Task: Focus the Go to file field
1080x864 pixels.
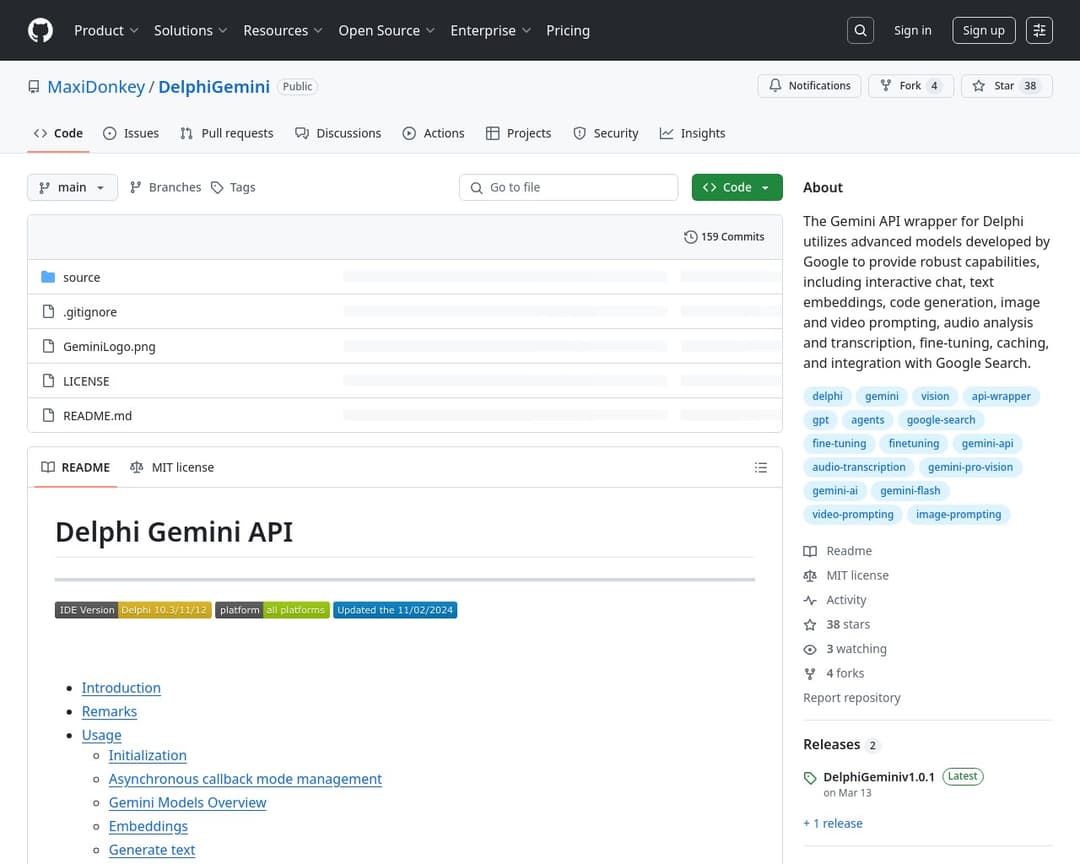Action: tap(568, 187)
